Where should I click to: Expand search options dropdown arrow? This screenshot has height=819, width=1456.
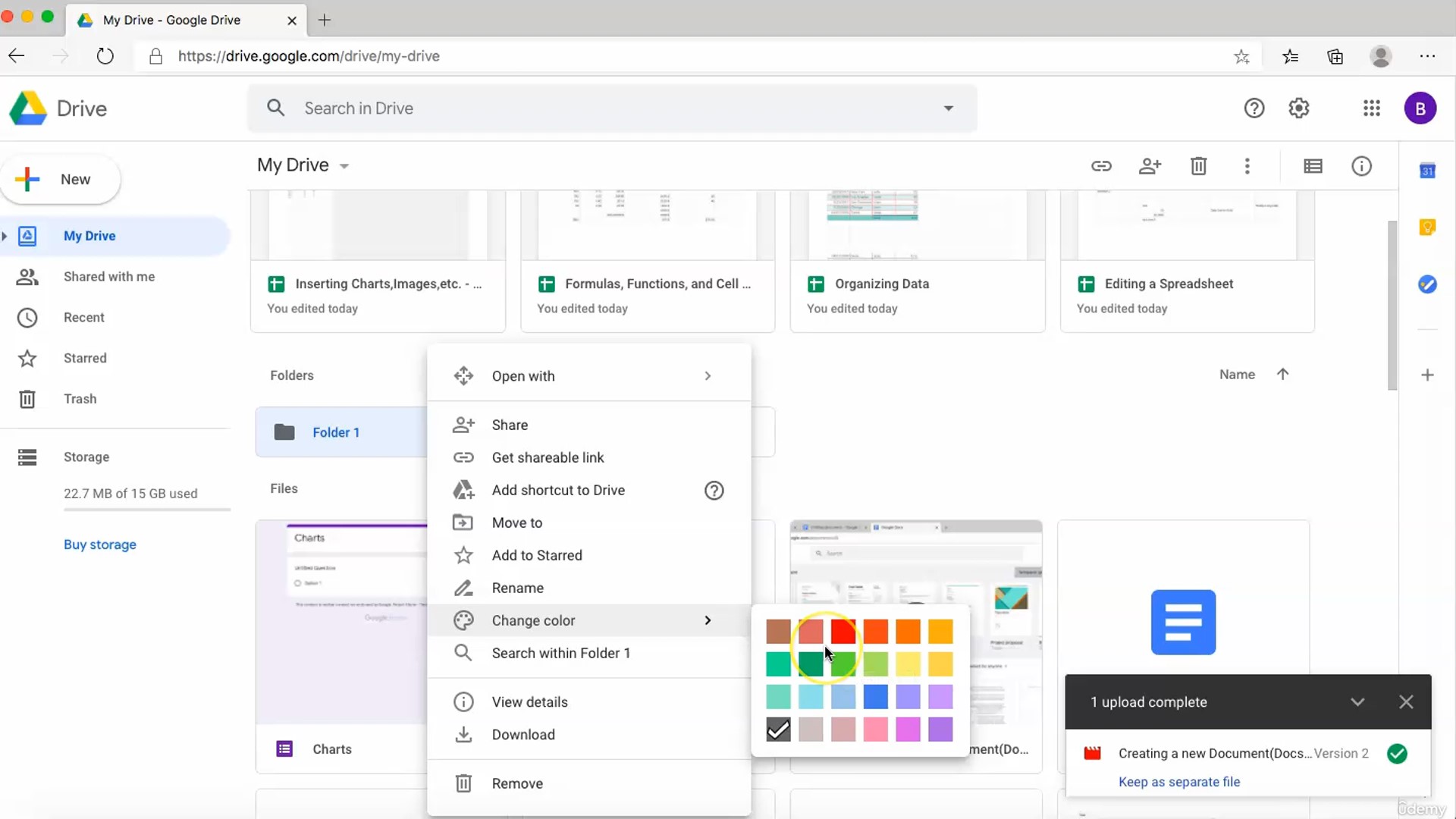click(948, 108)
